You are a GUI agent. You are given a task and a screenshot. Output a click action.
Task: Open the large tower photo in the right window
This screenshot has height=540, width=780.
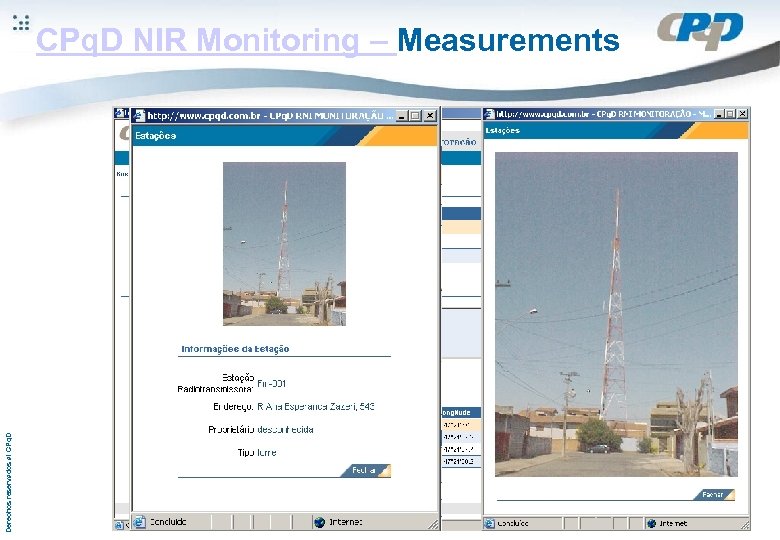pyautogui.click(x=616, y=314)
